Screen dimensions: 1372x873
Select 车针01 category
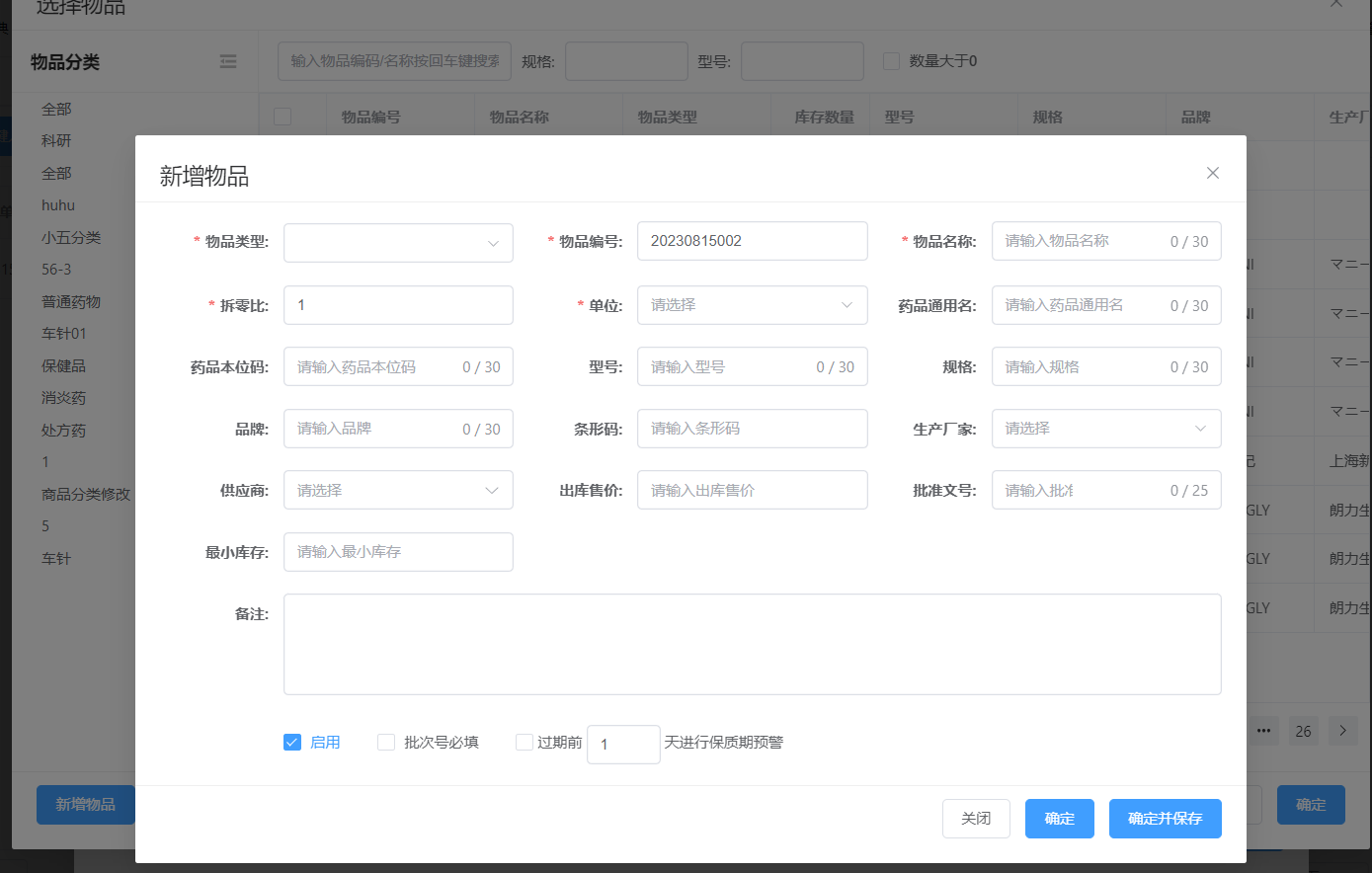[x=64, y=334]
